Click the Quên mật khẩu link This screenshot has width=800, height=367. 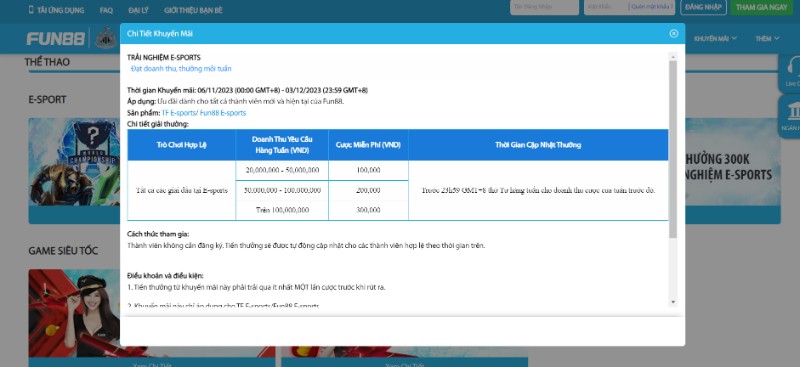pos(652,7)
